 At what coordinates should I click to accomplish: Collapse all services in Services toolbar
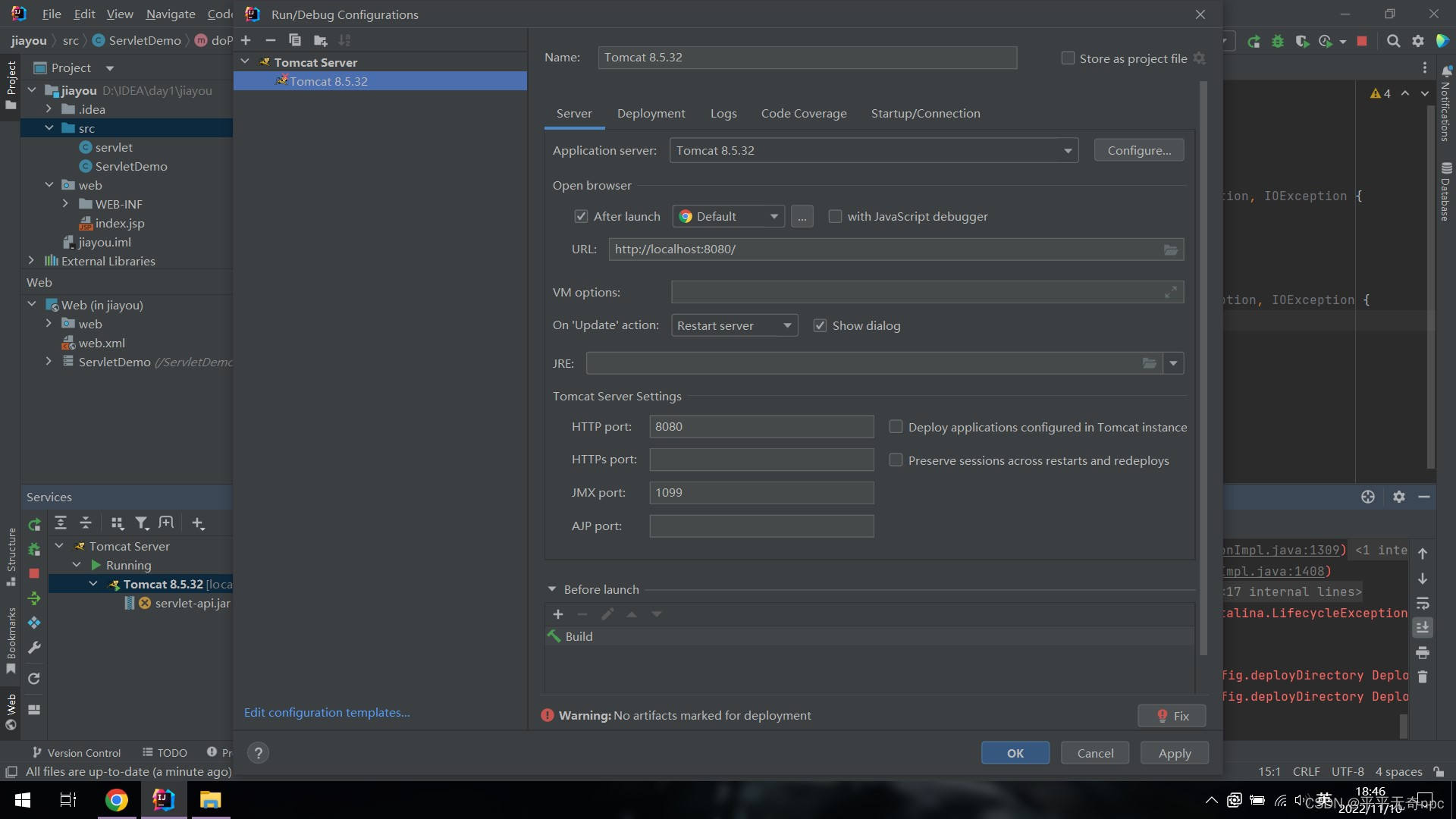(x=86, y=523)
